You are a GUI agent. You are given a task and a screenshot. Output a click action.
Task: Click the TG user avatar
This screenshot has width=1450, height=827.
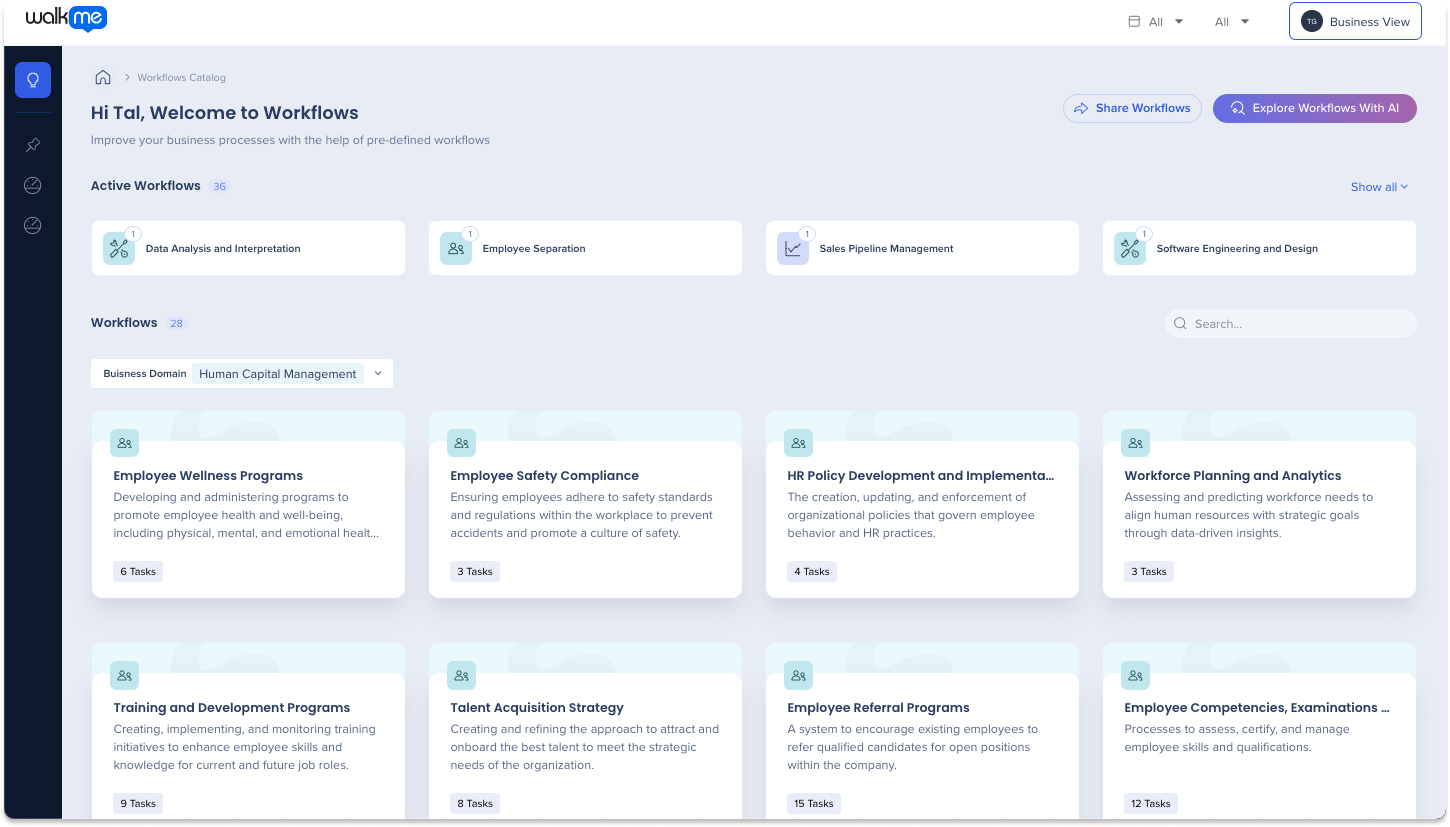[x=1311, y=21]
